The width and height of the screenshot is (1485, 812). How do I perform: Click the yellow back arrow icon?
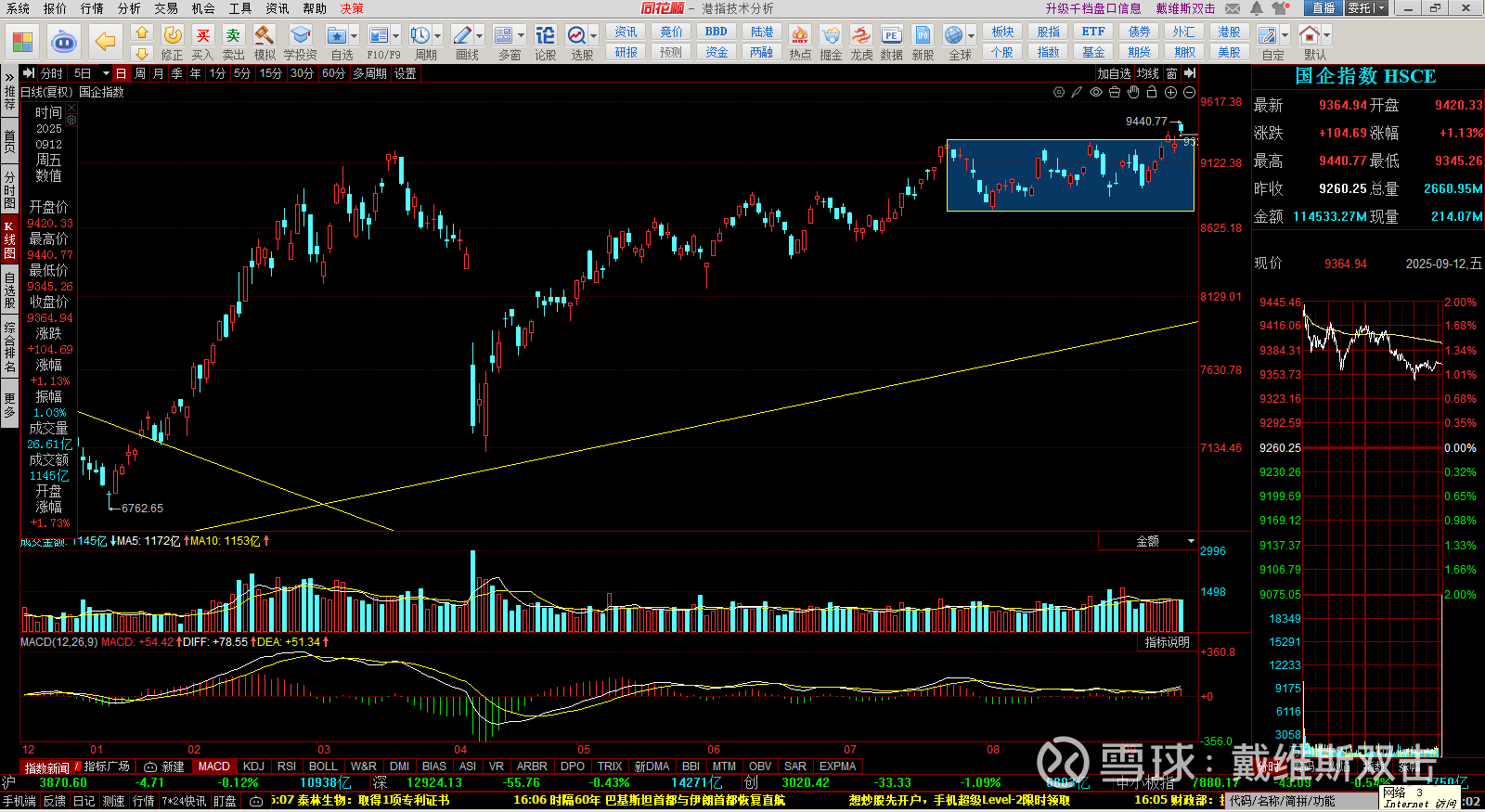click(x=105, y=42)
